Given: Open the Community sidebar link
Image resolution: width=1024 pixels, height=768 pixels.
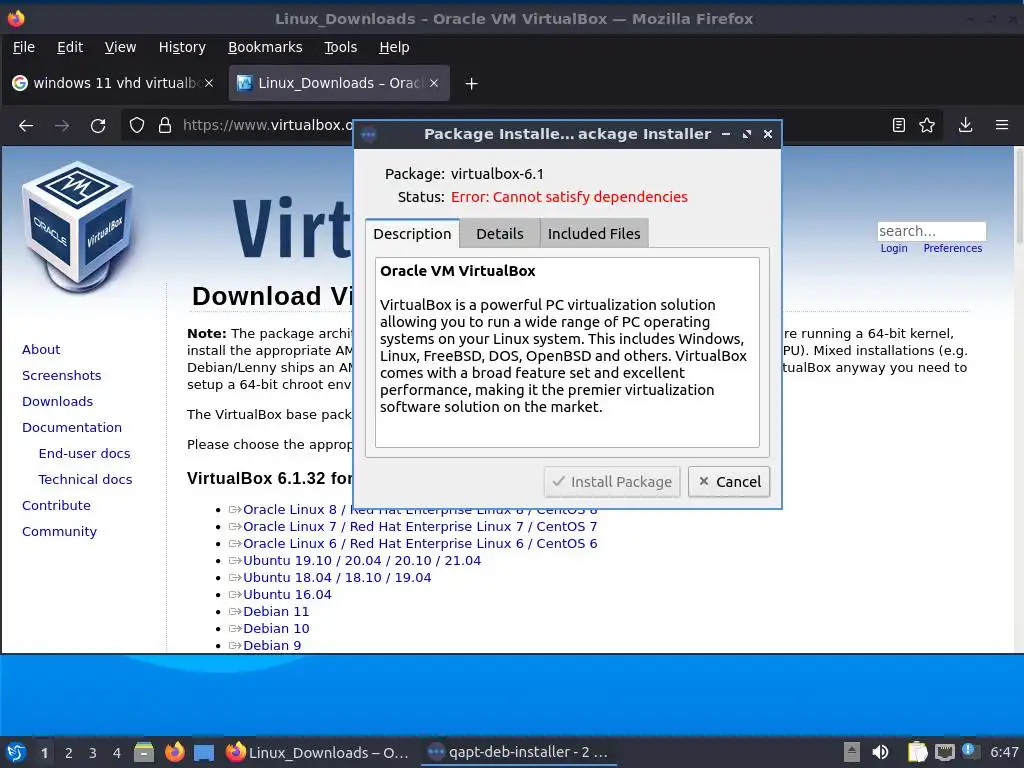Looking at the screenshot, I should pyautogui.click(x=59, y=532).
